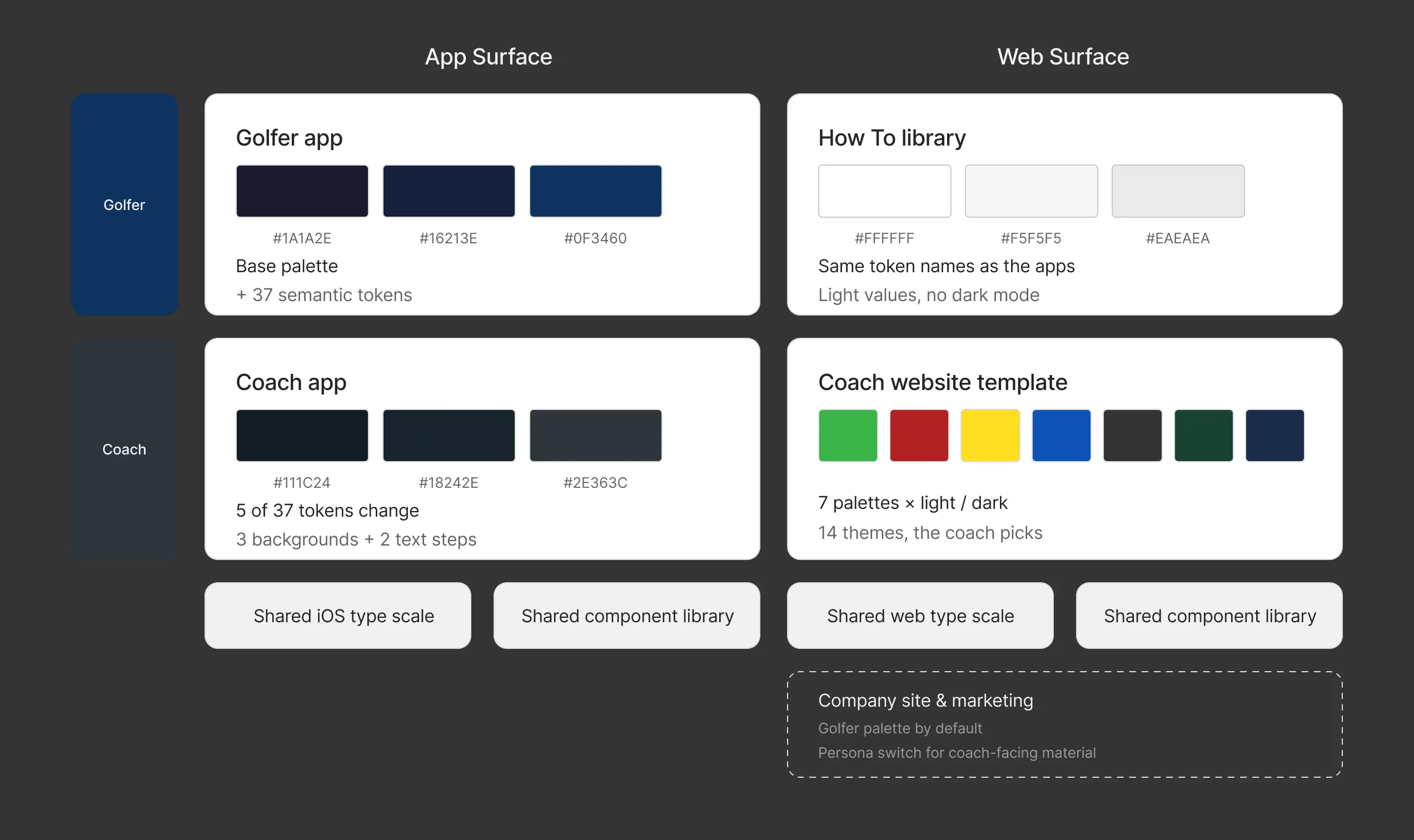Choose the dark green palette swatch
Image resolution: width=1414 pixels, height=840 pixels.
(1203, 436)
